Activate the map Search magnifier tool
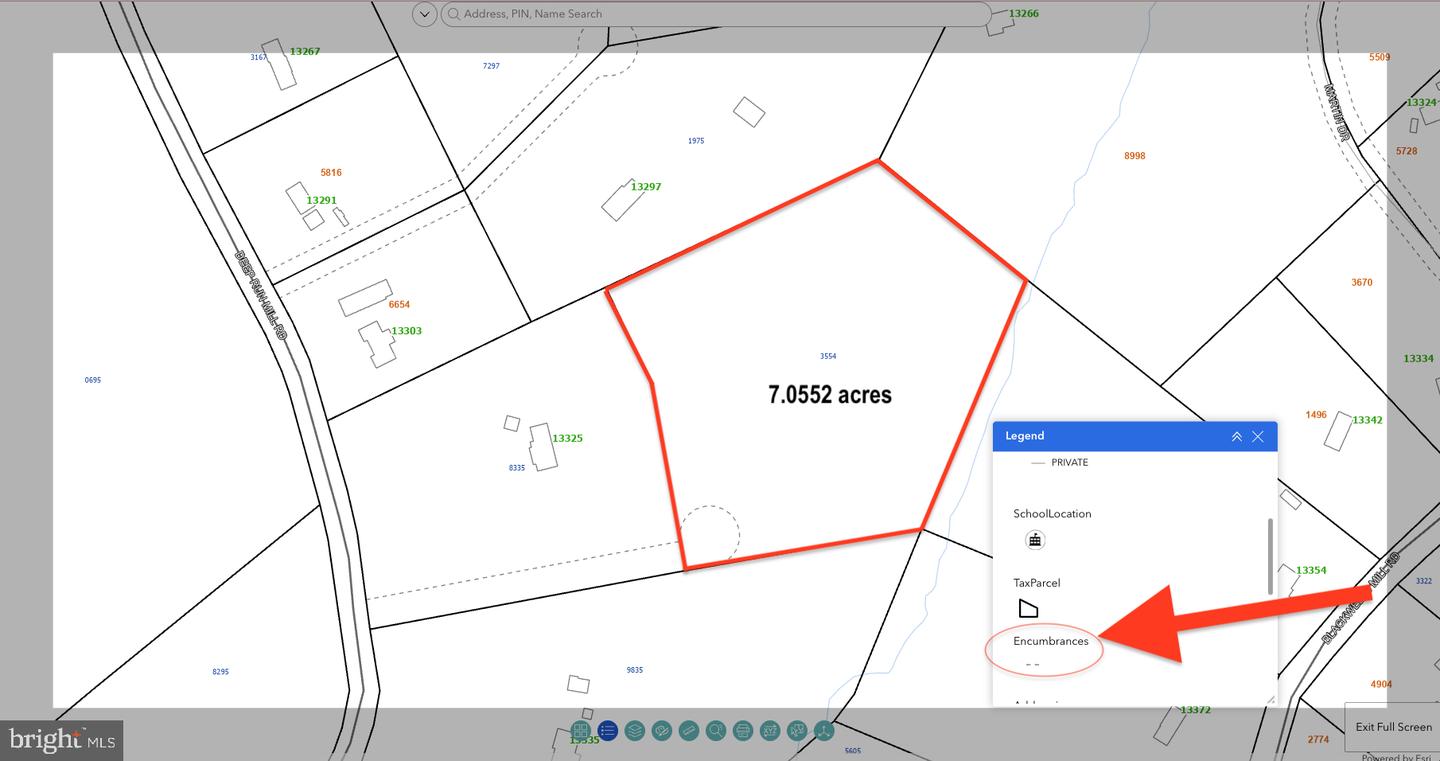Image resolution: width=1440 pixels, height=761 pixels. point(716,730)
